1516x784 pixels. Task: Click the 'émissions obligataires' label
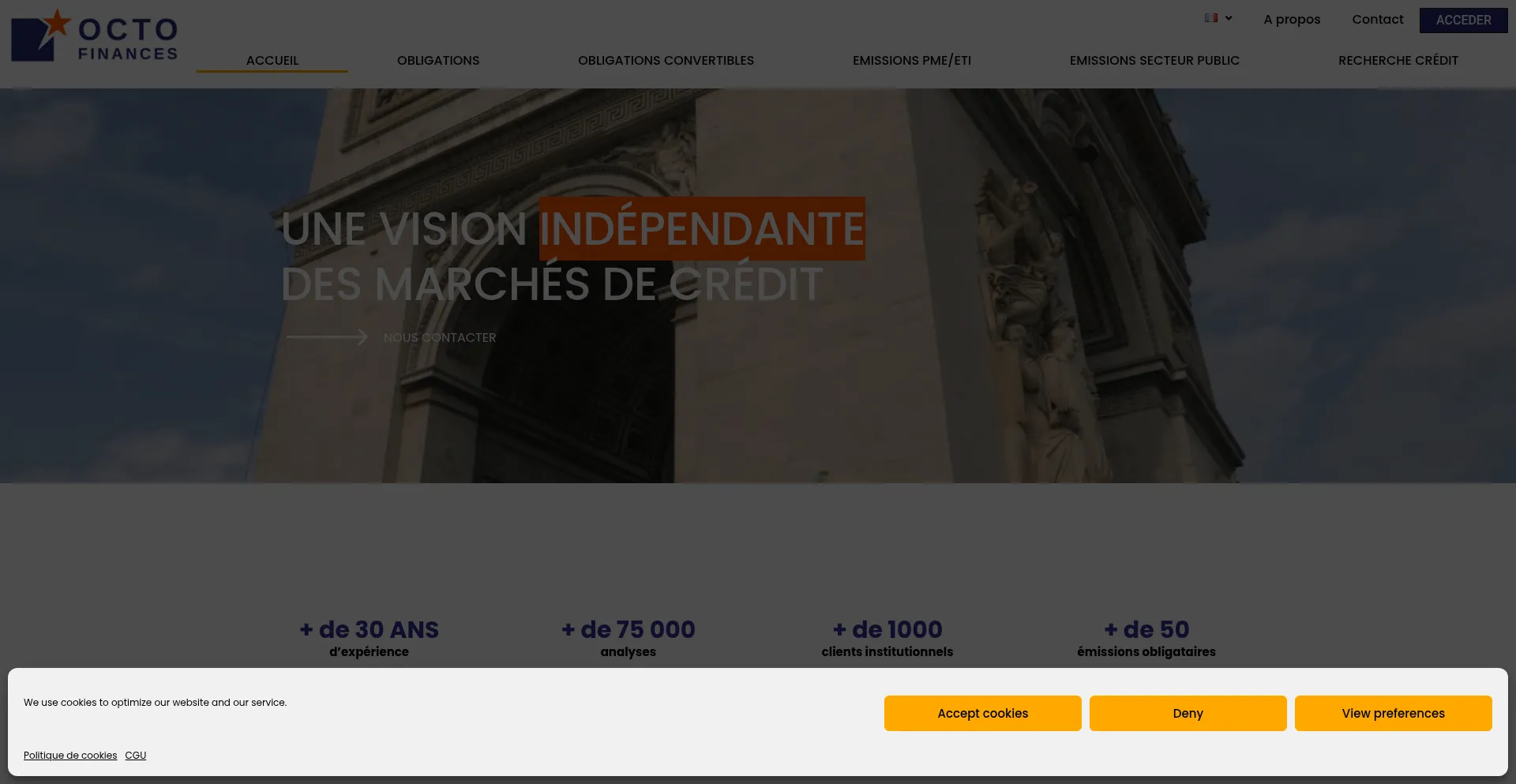(x=1146, y=651)
